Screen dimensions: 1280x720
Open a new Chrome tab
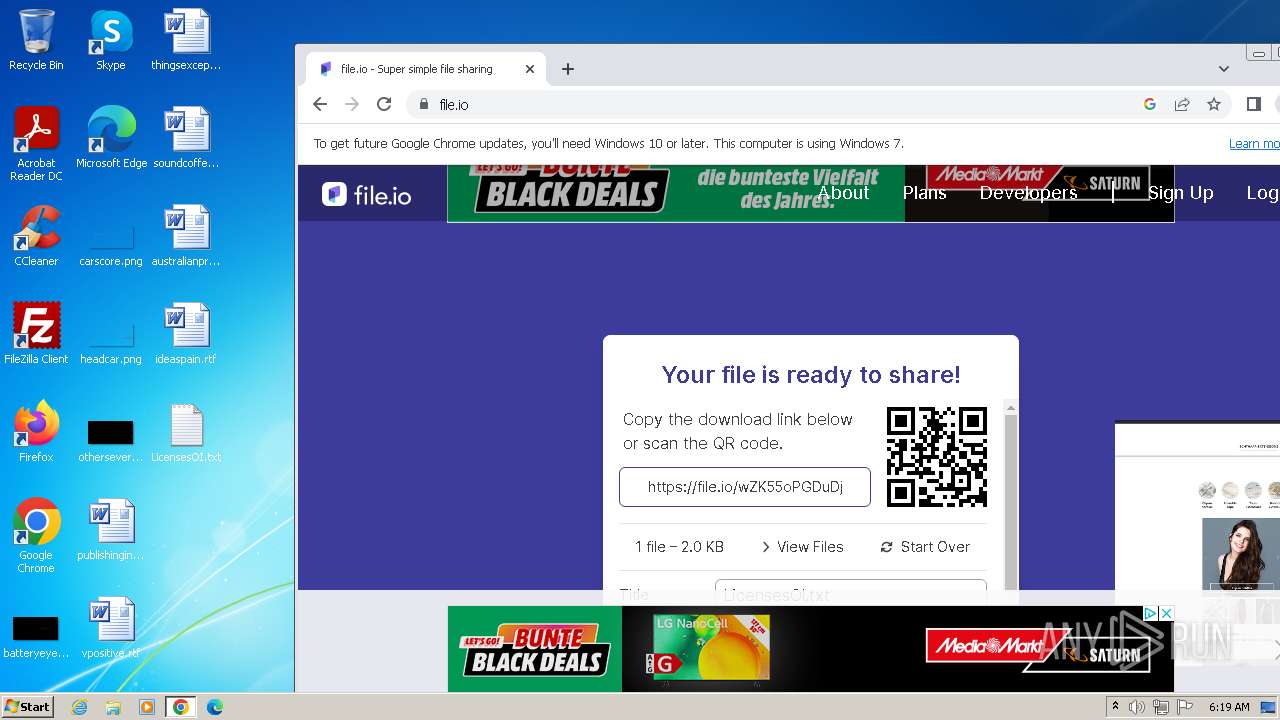click(x=568, y=69)
